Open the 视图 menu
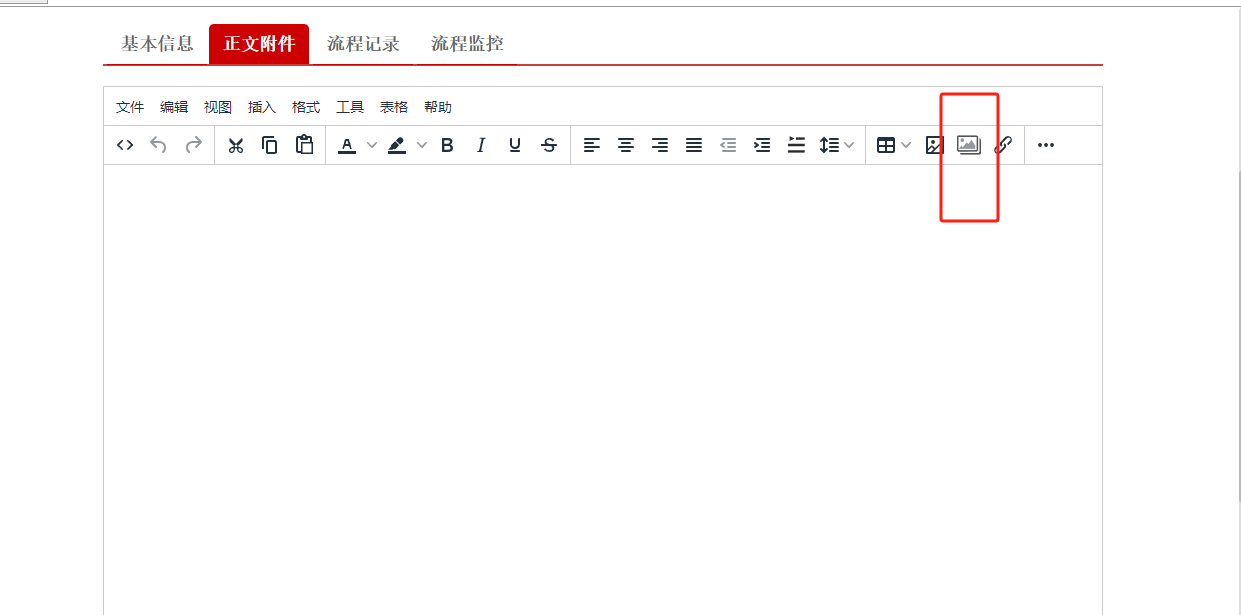 (x=218, y=107)
